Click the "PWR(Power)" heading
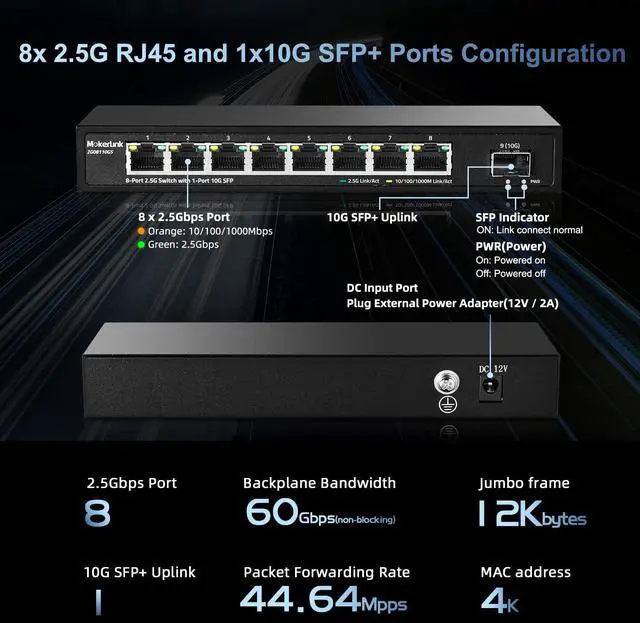This screenshot has height=623, width=640. coord(511,247)
